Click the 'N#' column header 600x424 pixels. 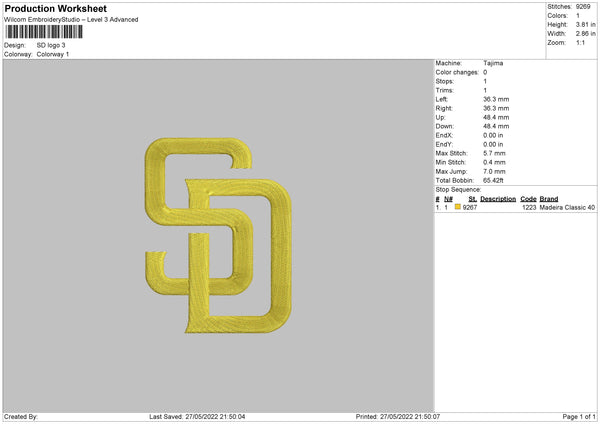[448, 199]
